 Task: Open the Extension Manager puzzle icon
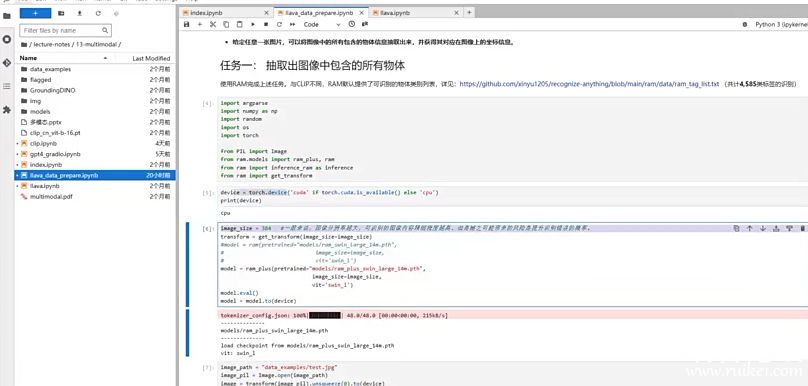point(7,110)
